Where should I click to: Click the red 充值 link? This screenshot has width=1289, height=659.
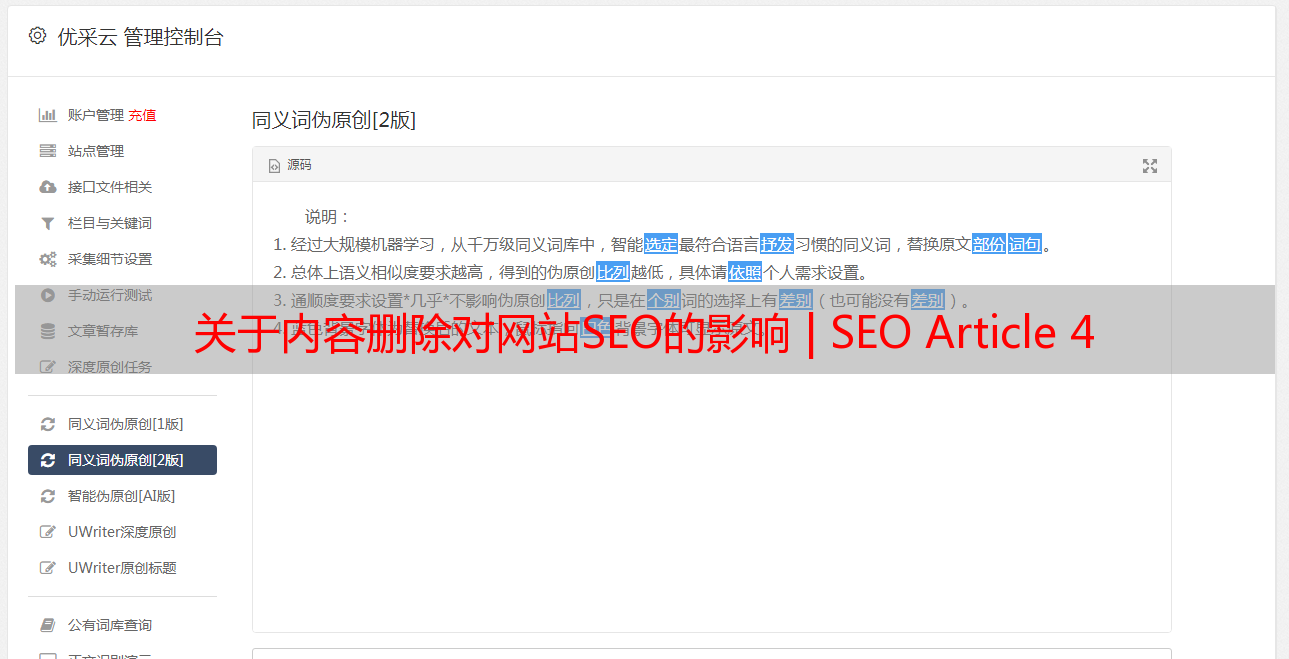[142, 115]
